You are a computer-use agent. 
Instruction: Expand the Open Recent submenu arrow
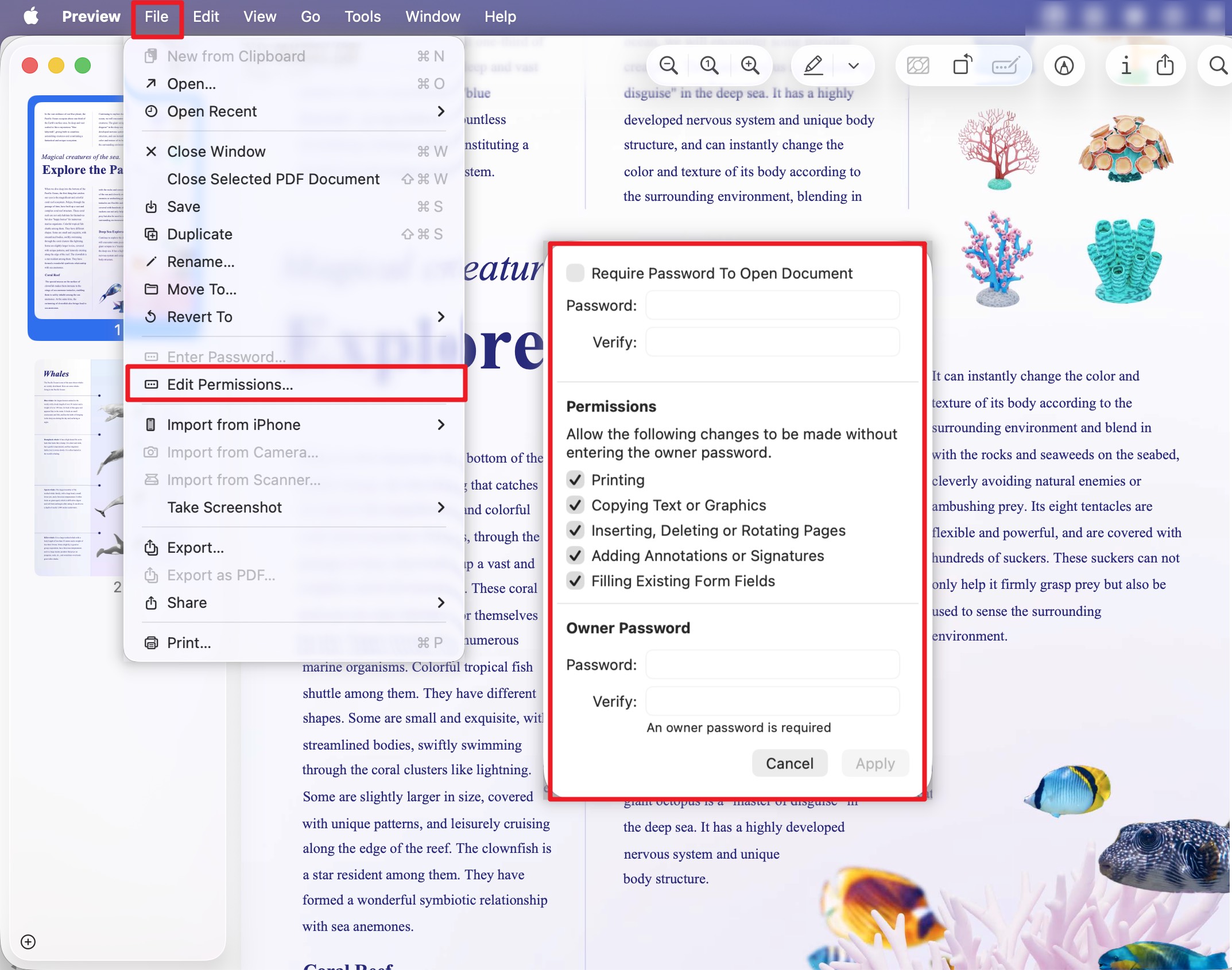pyautogui.click(x=441, y=111)
